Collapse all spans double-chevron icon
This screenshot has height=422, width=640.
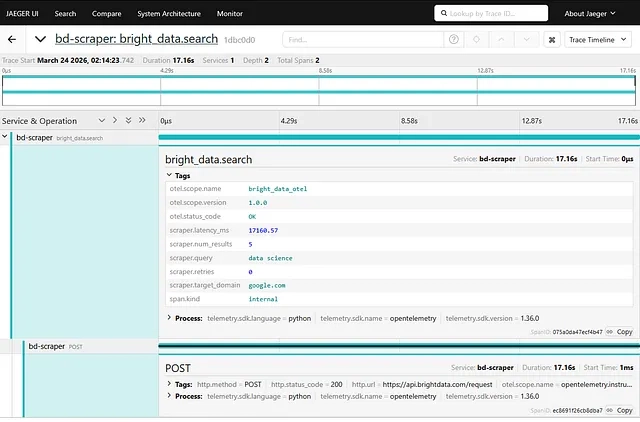pyautogui.click(x=142, y=120)
